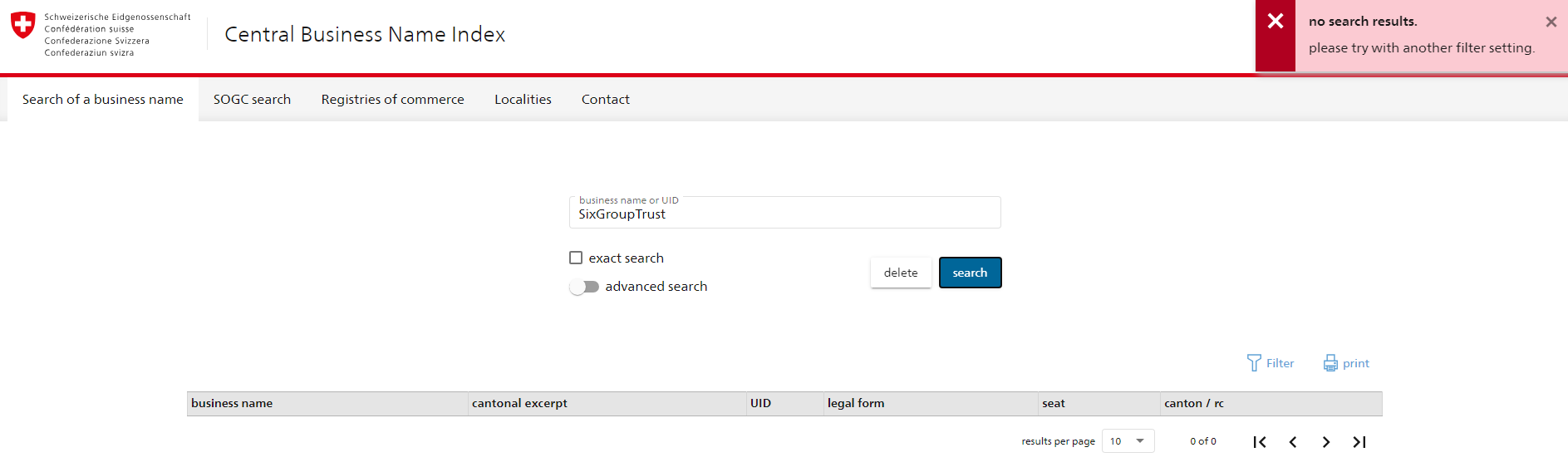The height and width of the screenshot is (472, 1568).
Task: Open the results per page dropdown
Action: 1128,441
